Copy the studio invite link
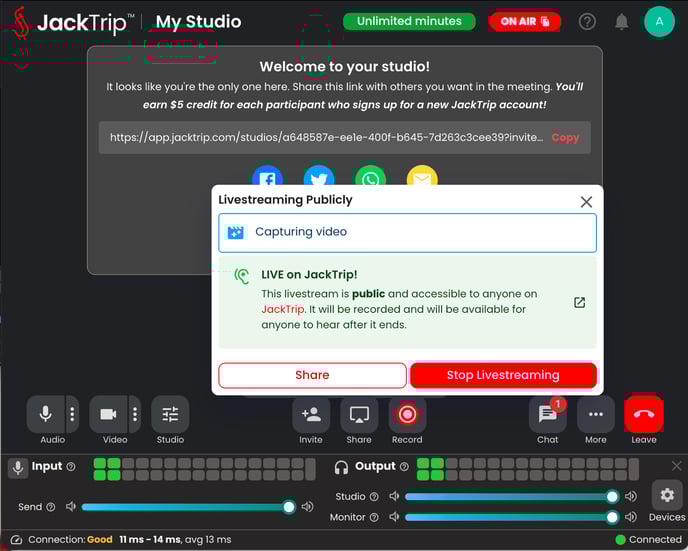This screenshot has width=688, height=551. point(565,138)
